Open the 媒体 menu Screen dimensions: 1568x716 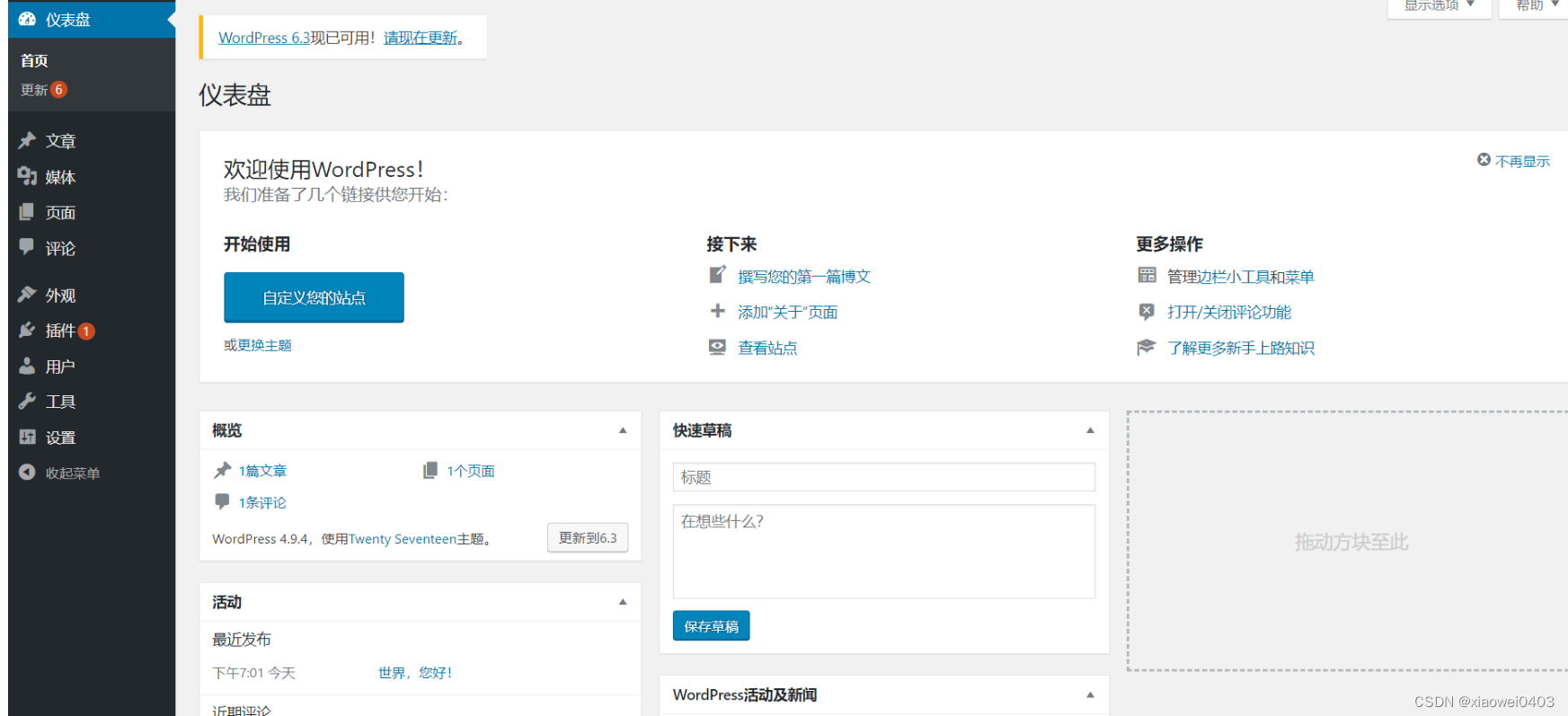tap(60, 177)
